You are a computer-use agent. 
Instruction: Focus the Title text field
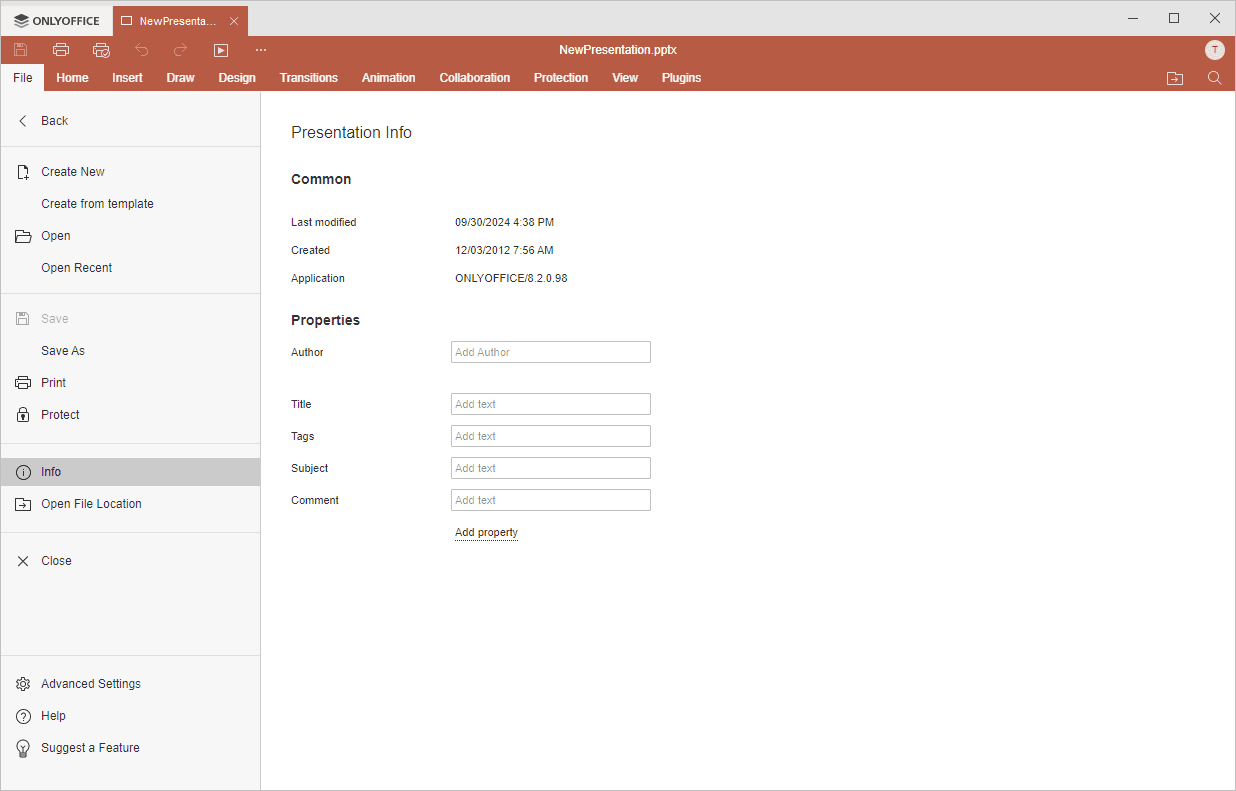pyautogui.click(x=550, y=404)
